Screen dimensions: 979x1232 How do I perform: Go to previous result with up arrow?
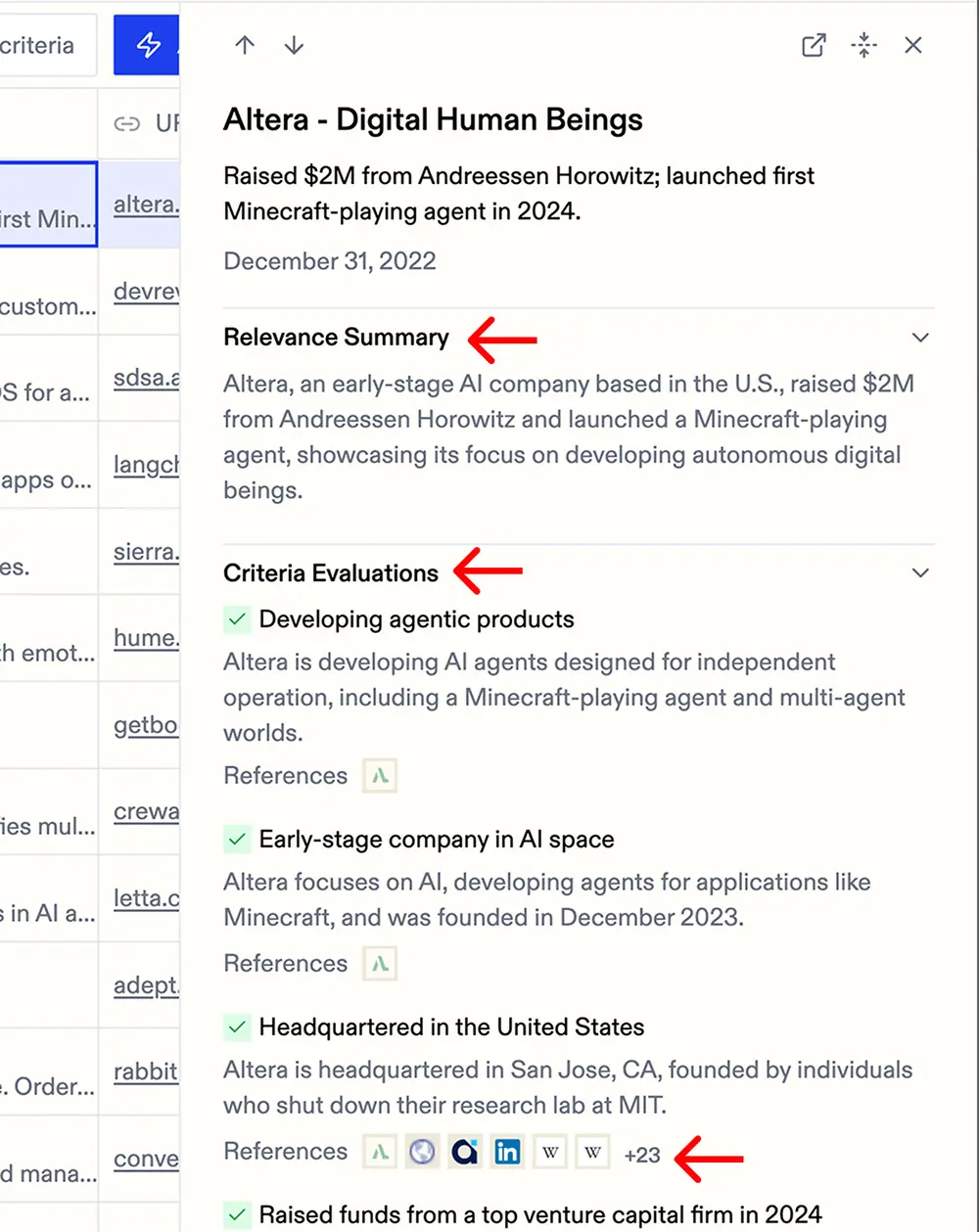tap(245, 46)
